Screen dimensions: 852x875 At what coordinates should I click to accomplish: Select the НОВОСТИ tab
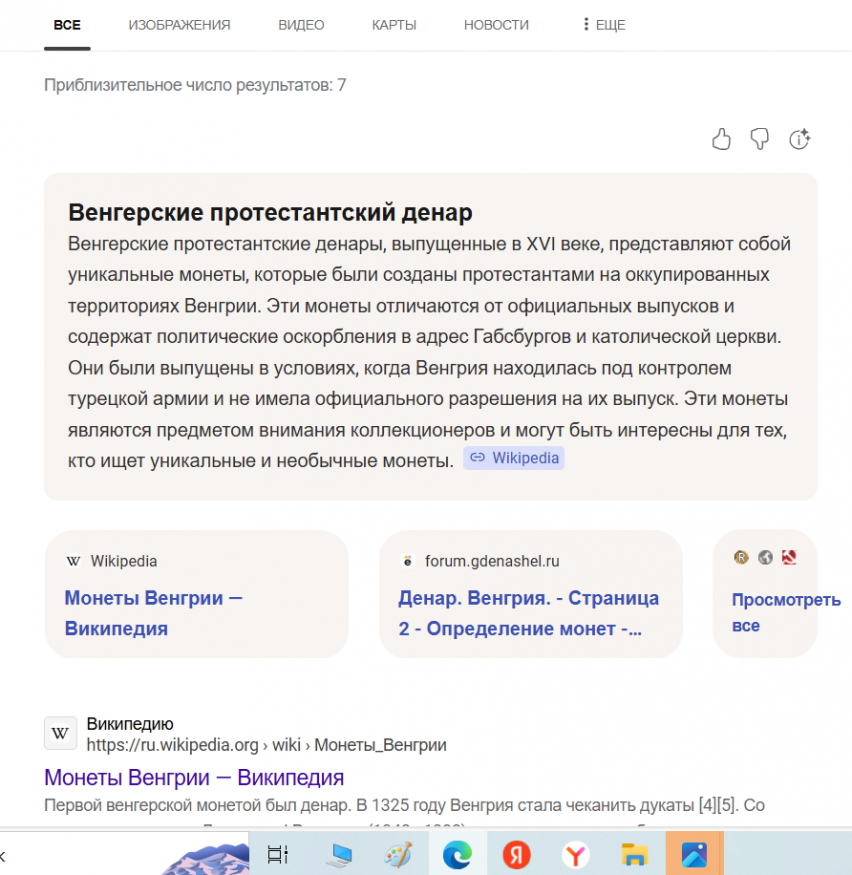(496, 25)
